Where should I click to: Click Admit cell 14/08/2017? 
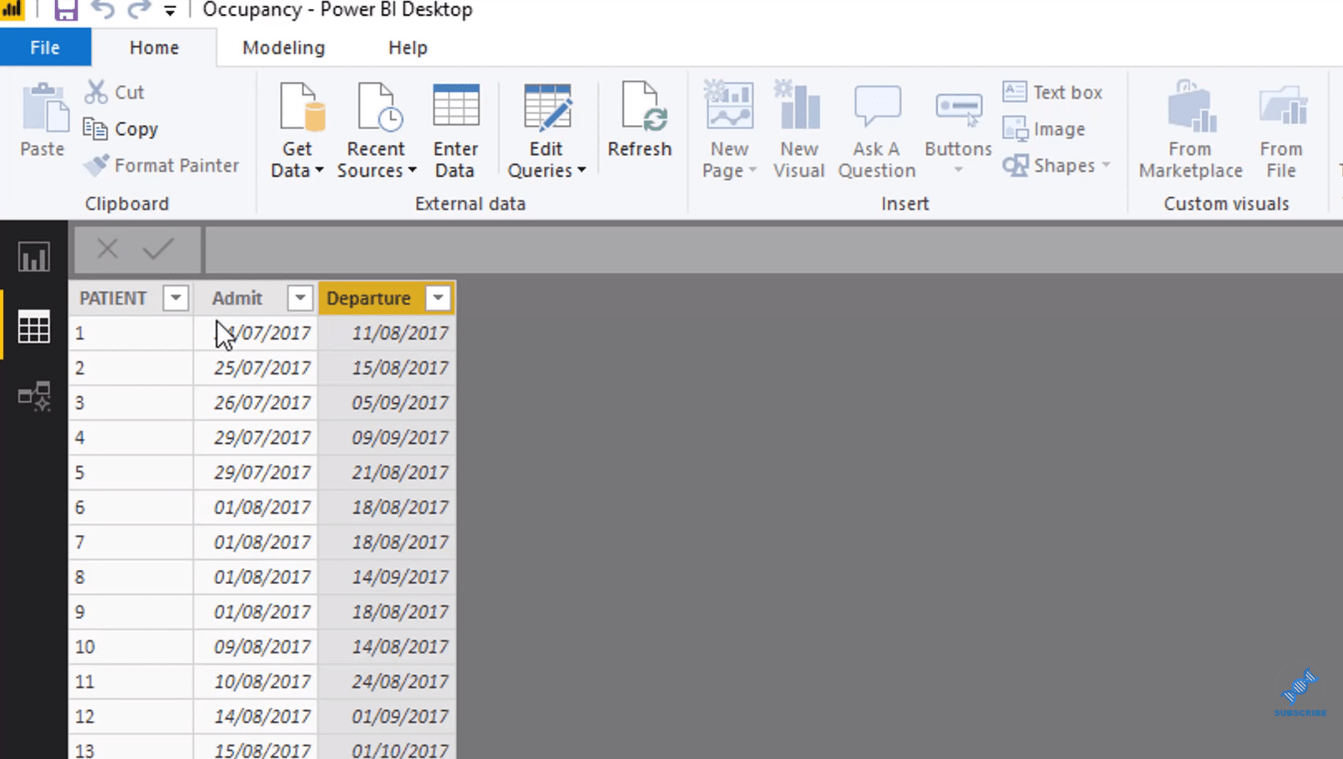pyautogui.click(x=256, y=717)
